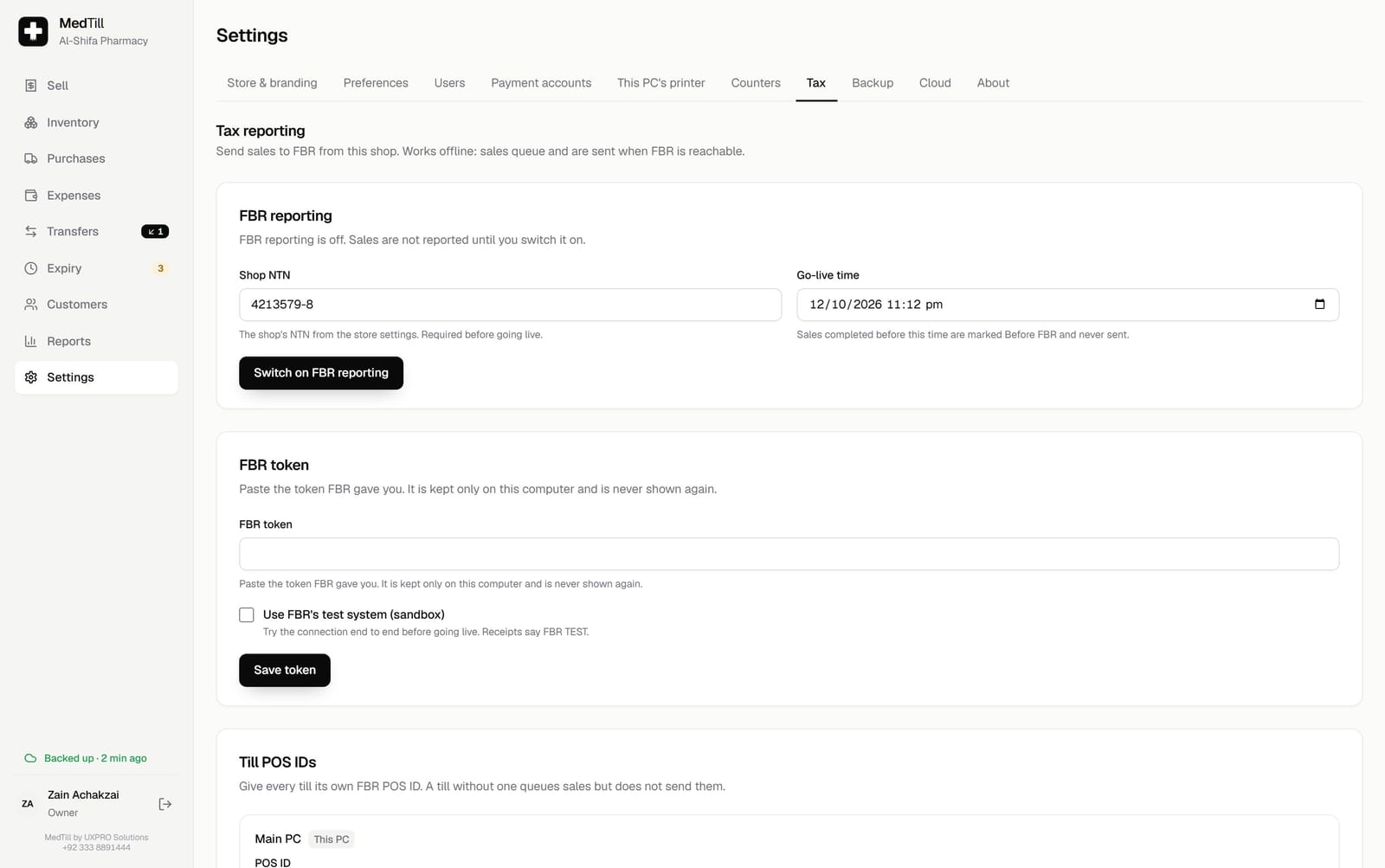
Task: Click the ZA user avatar
Action: tap(28, 804)
